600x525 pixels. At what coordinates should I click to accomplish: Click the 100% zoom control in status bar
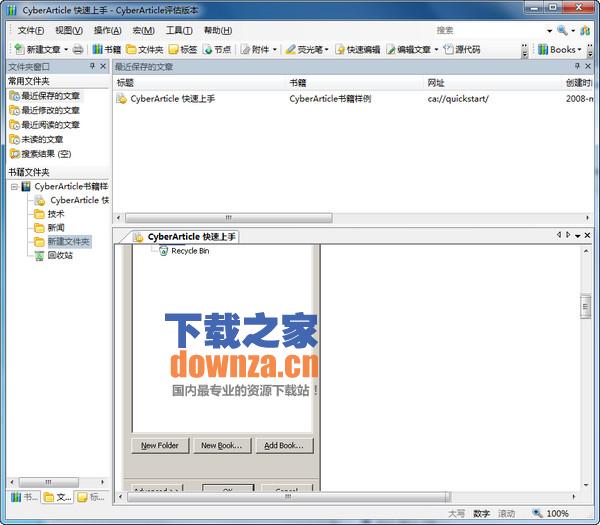551,514
